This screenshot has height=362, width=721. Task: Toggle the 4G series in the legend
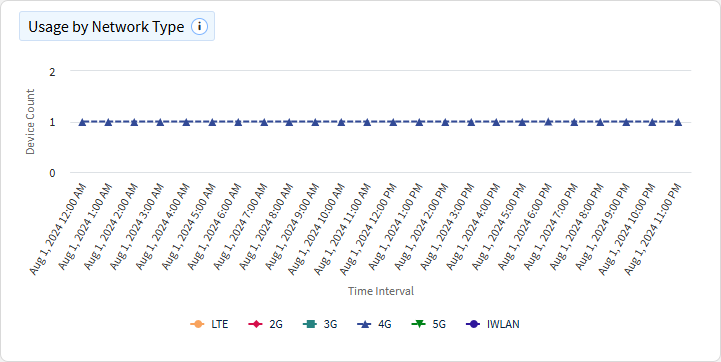click(374, 324)
